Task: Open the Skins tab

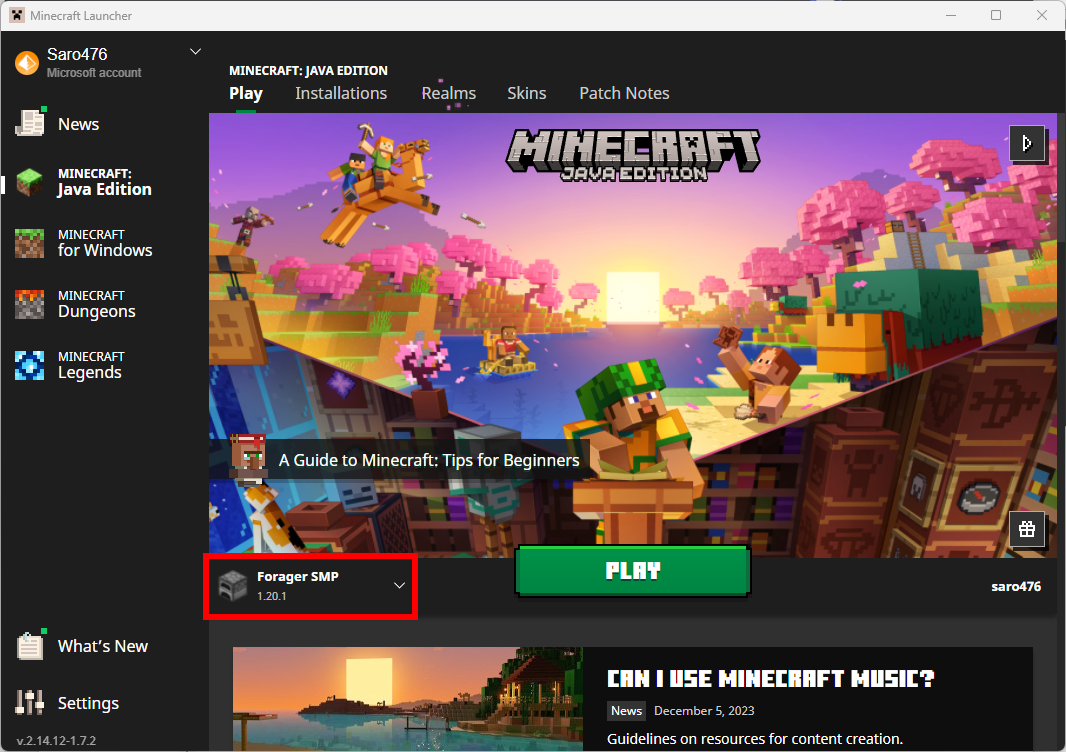Action: pos(526,93)
